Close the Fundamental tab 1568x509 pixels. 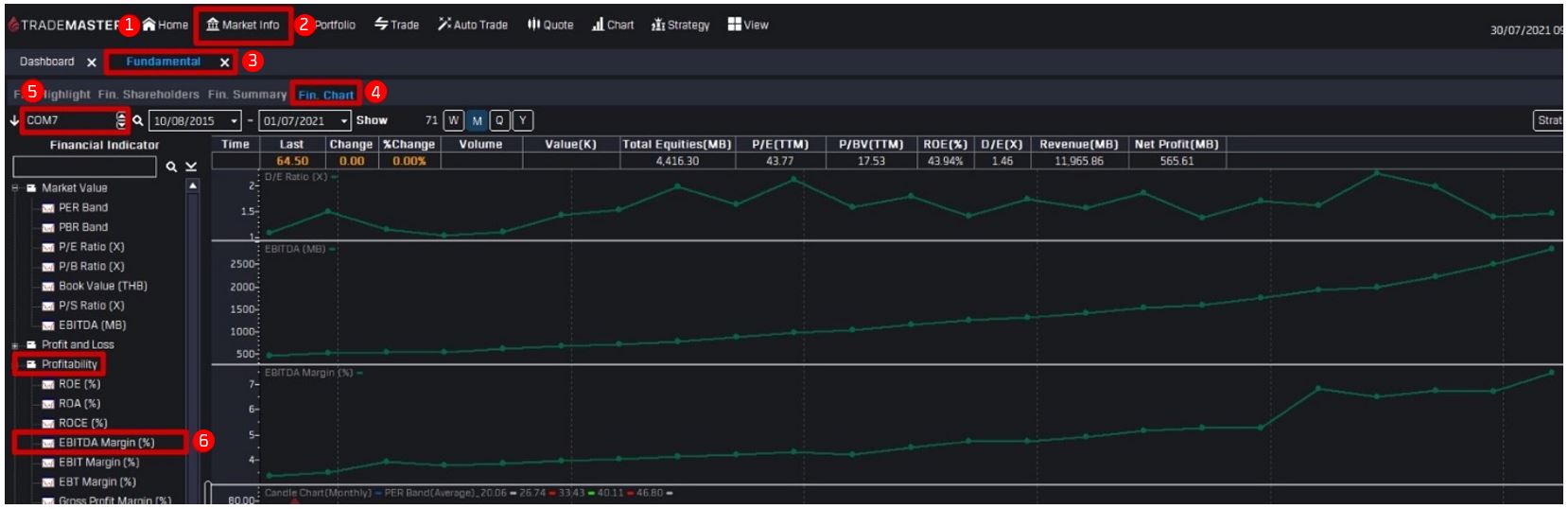224,62
